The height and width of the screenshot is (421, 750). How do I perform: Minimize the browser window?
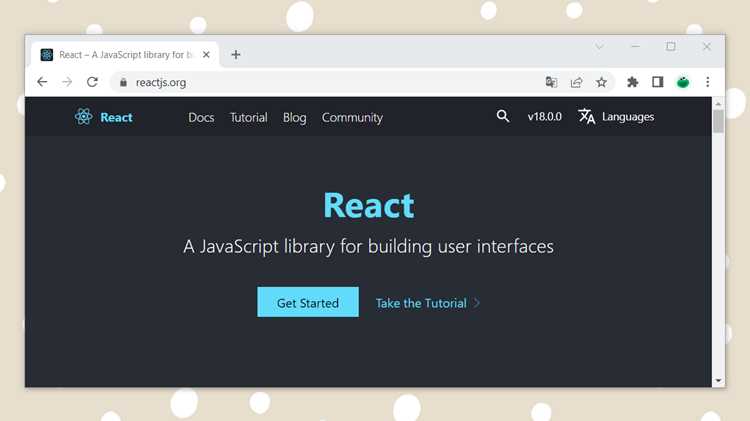[635, 46]
